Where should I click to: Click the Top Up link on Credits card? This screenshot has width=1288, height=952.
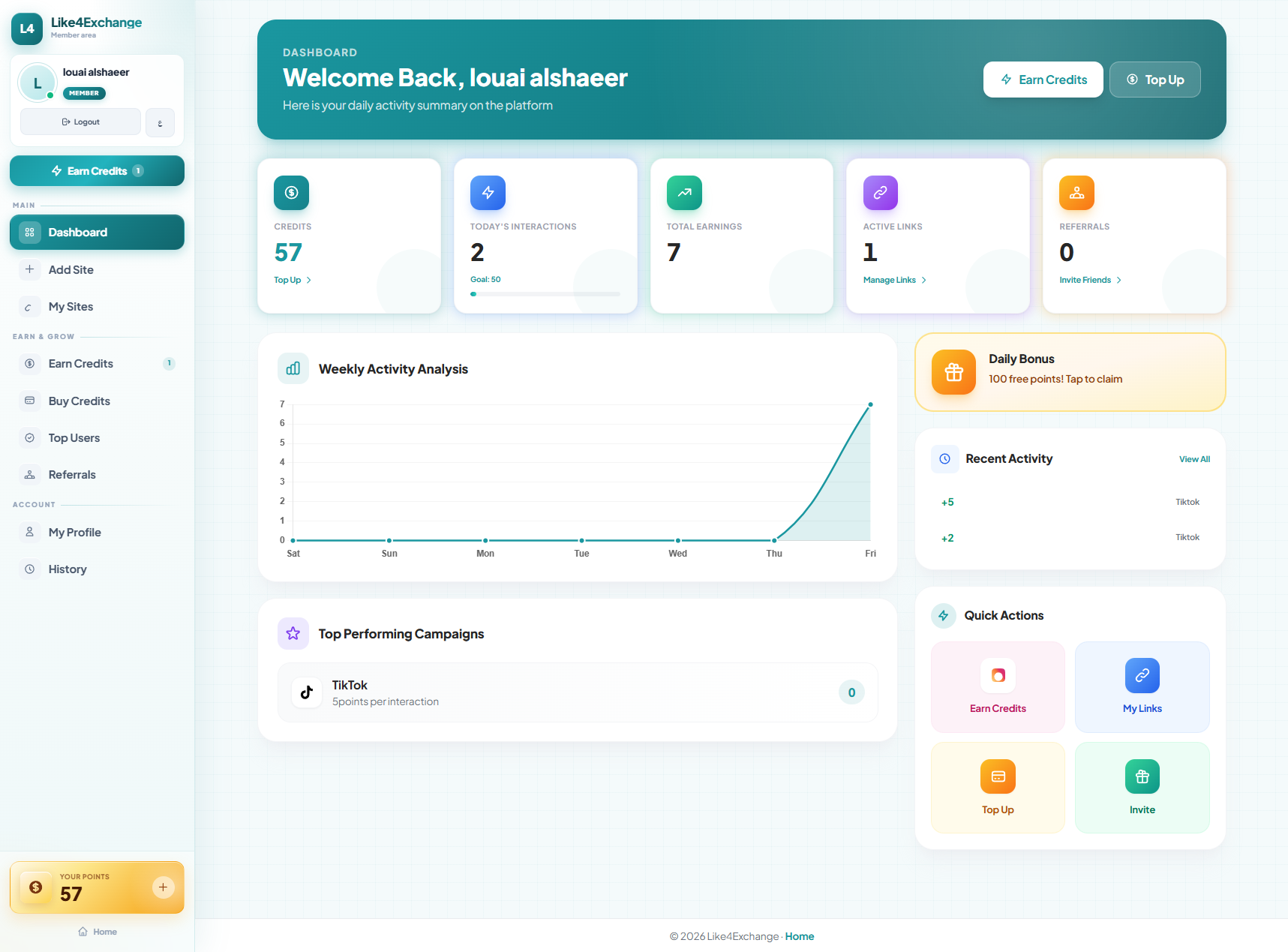click(293, 280)
